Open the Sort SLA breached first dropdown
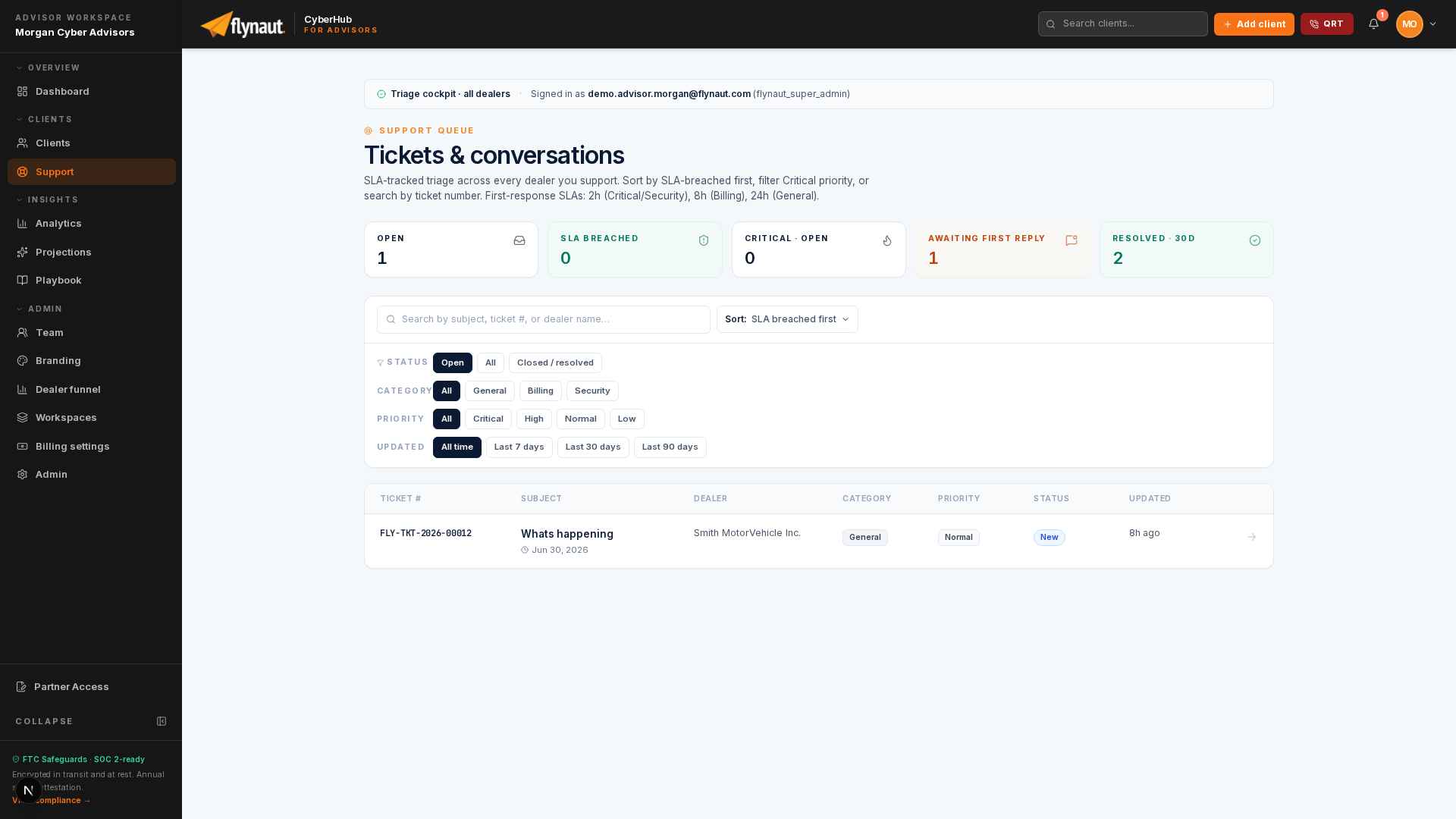The width and height of the screenshot is (1456, 819). 787,319
